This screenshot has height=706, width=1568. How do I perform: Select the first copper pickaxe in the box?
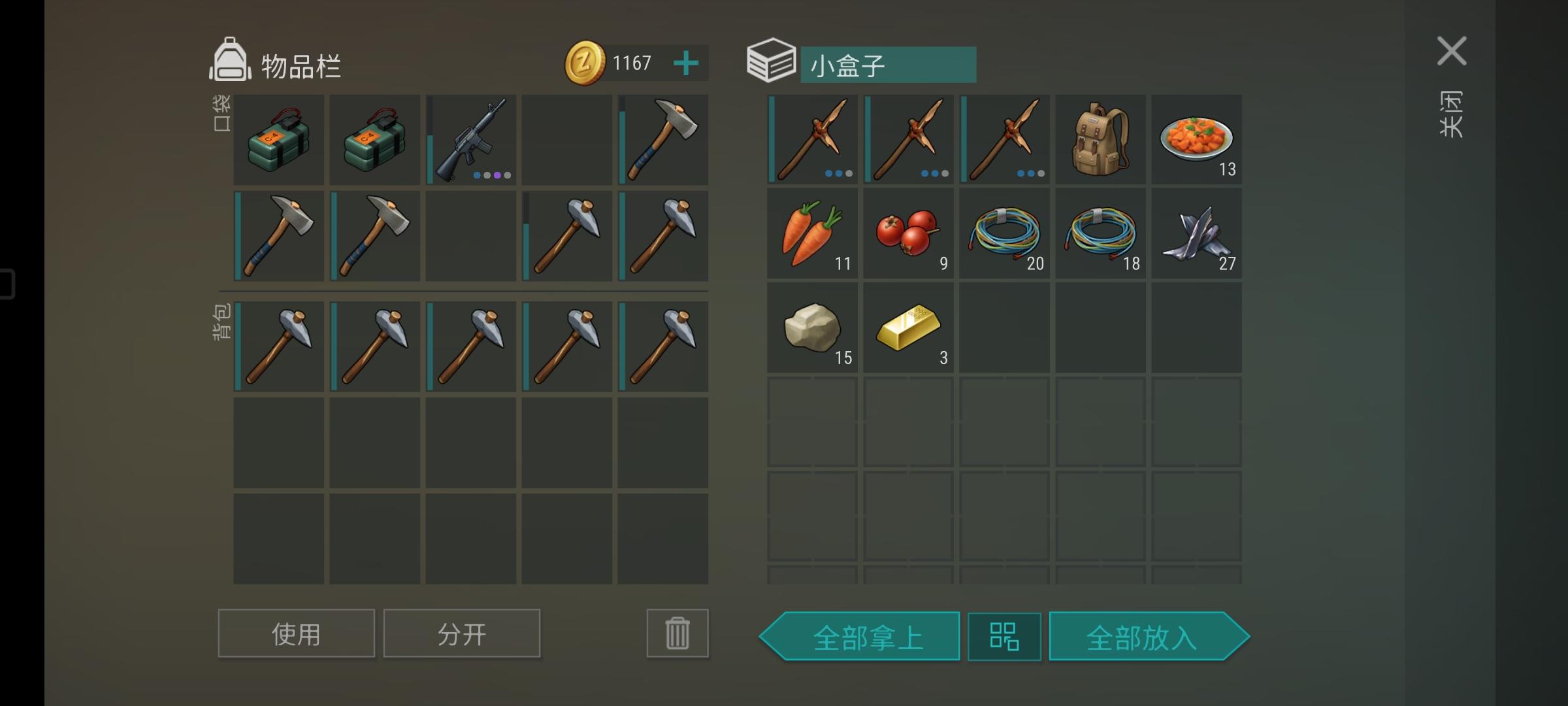pyautogui.click(x=812, y=140)
